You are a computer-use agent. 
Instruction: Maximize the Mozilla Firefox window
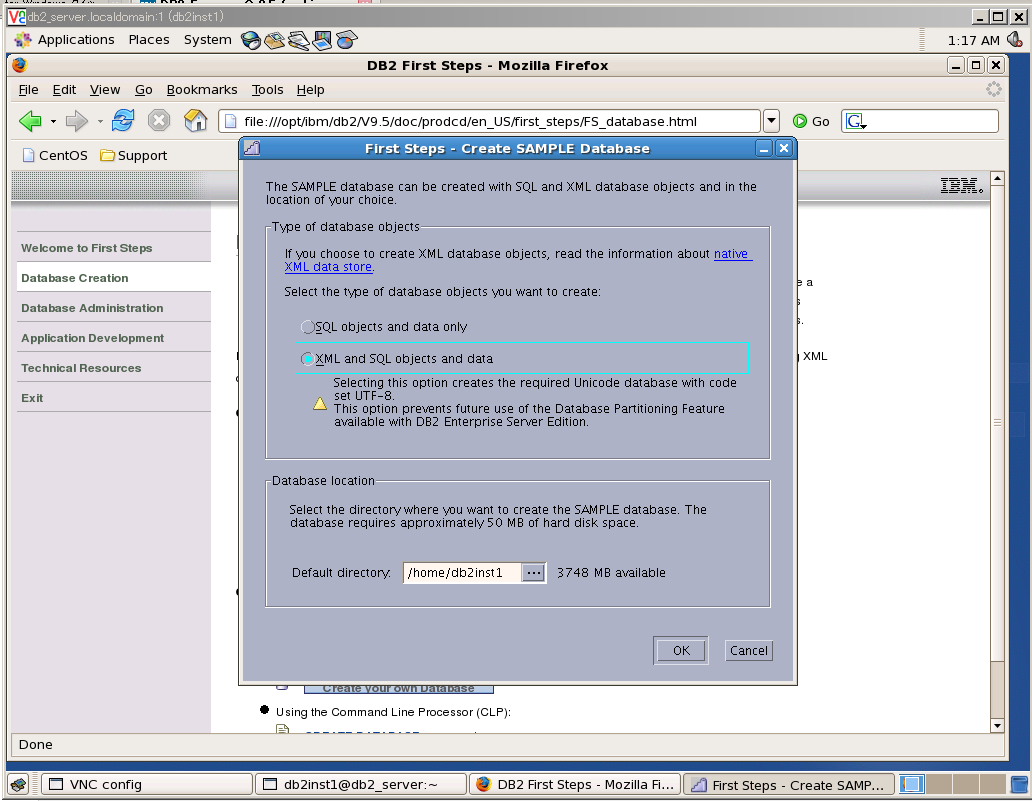(x=976, y=65)
